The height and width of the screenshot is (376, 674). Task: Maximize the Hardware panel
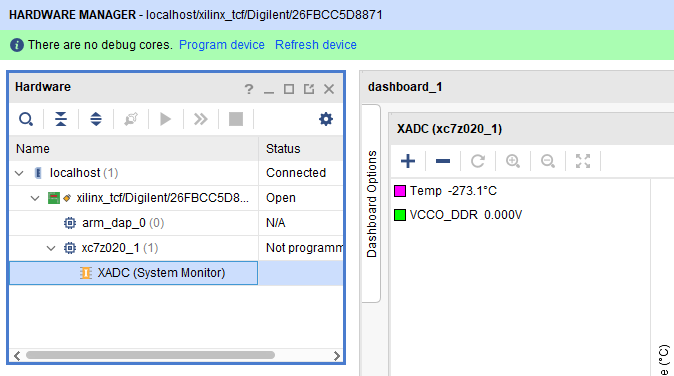coord(289,89)
